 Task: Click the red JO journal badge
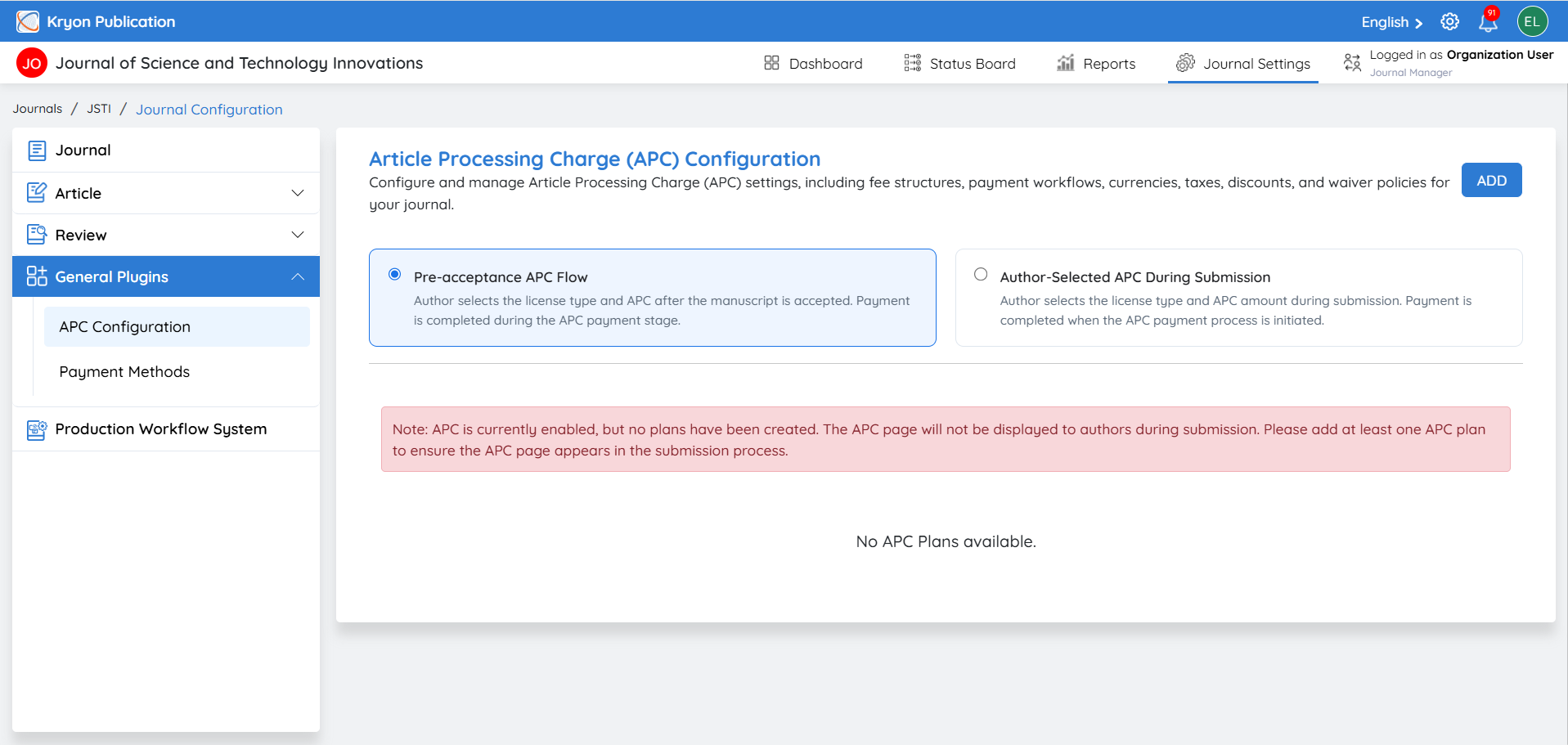click(32, 63)
